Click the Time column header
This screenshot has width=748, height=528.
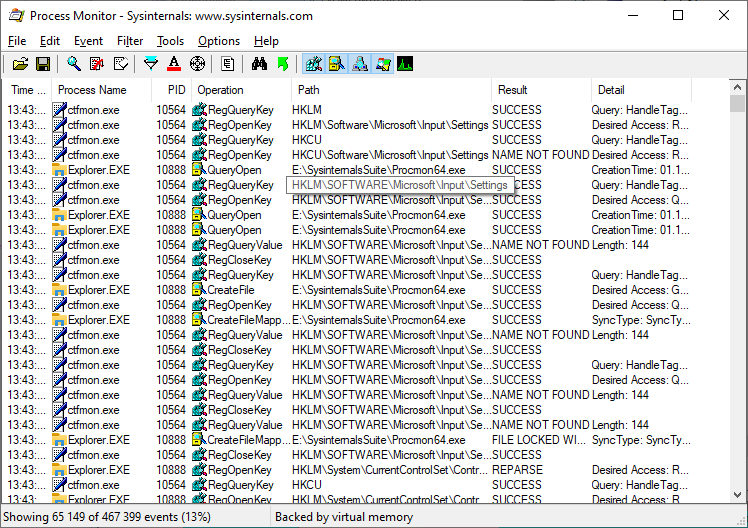point(28,90)
